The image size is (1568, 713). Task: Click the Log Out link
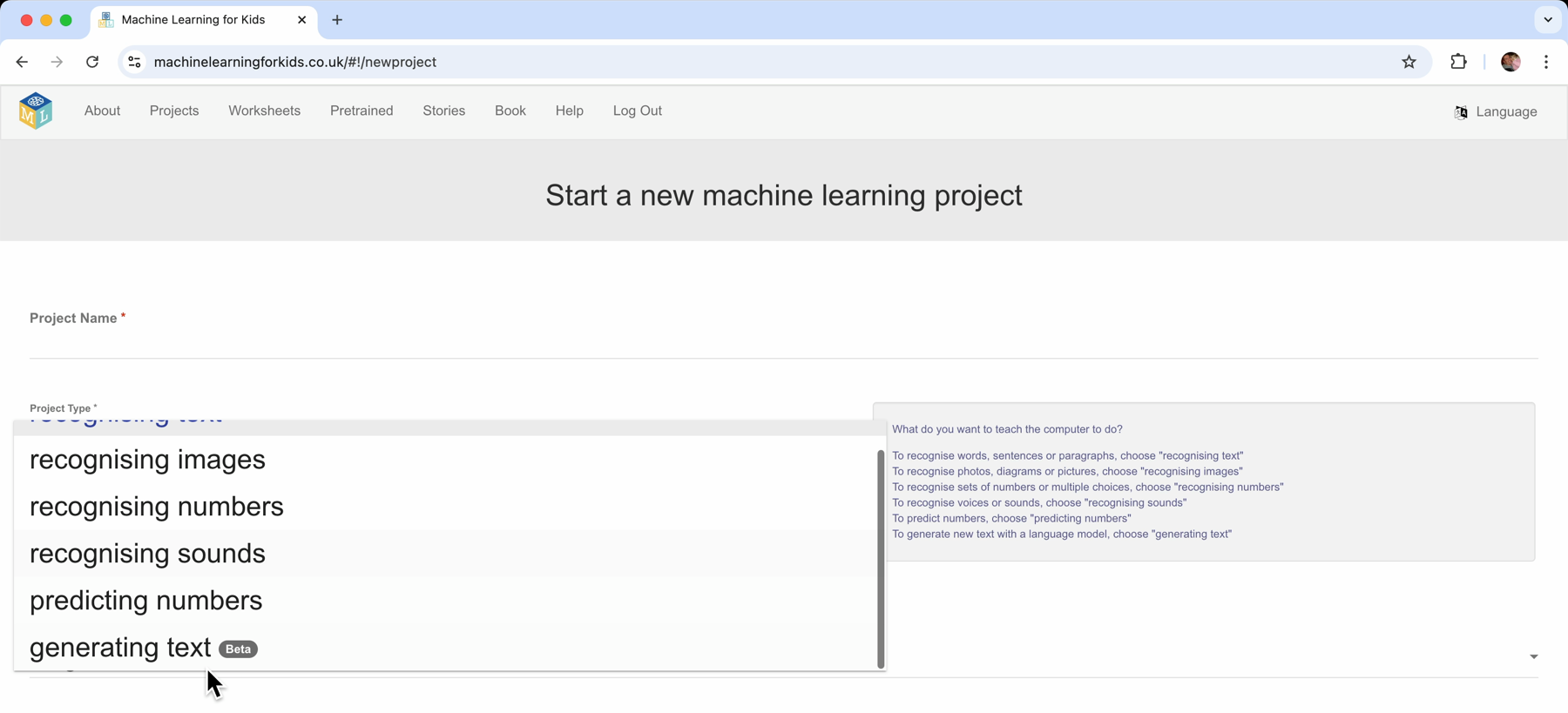pyautogui.click(x=637, y=111)
